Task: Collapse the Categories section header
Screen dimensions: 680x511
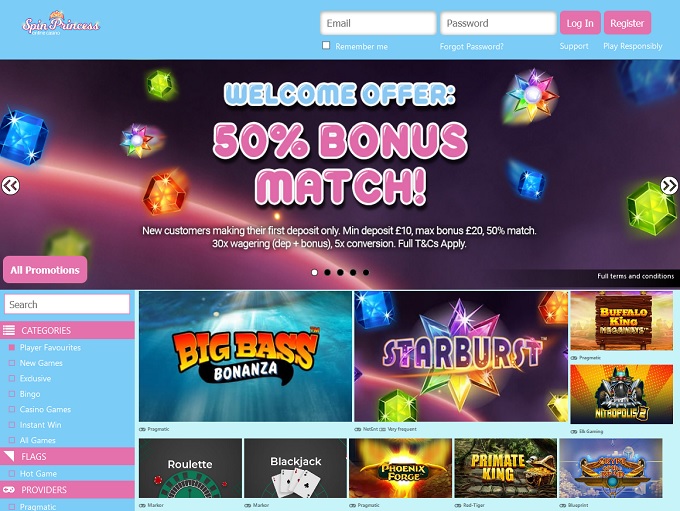Action: (67, 330)
